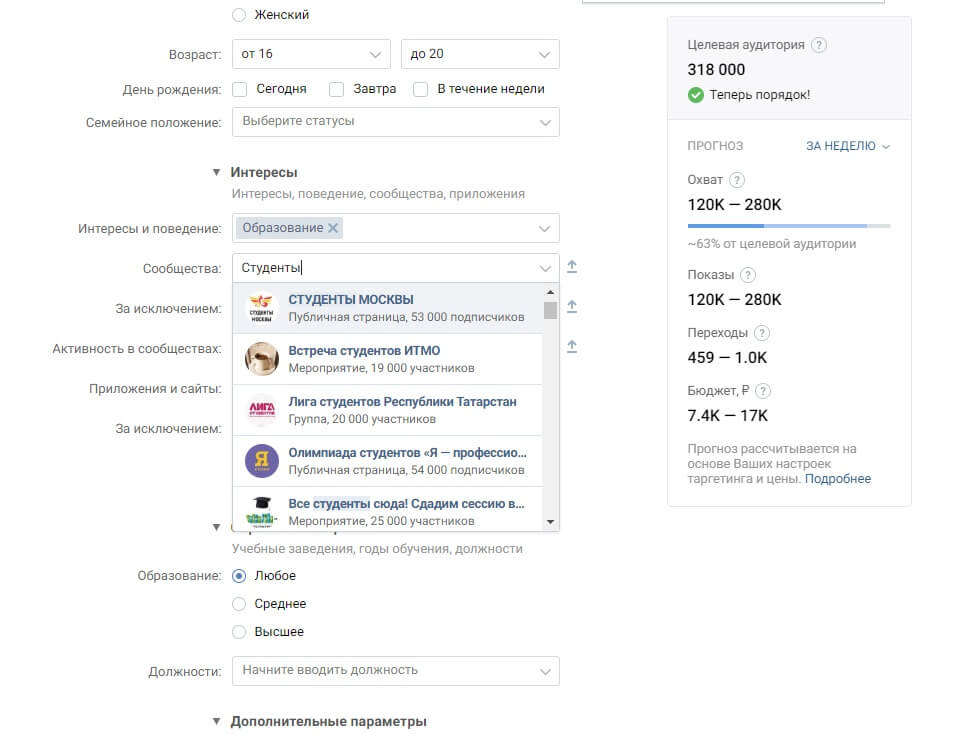965x734 pixels.
Task: Check the В течение недели birthday checkbox
Action: [x=421, y=90]
